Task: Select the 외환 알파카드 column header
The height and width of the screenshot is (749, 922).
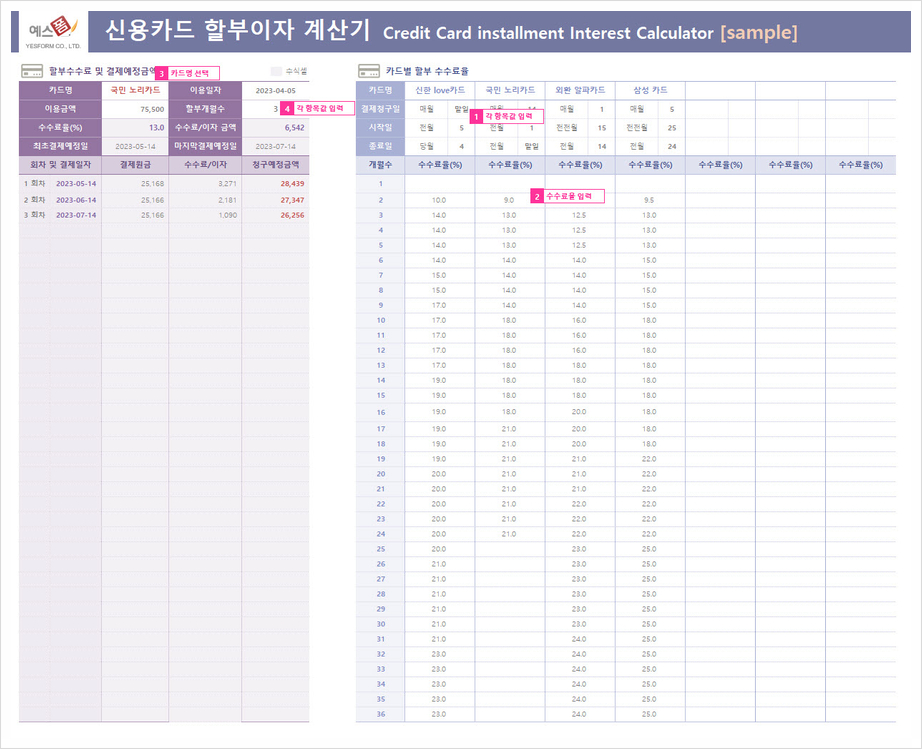Action: (580, 90)
